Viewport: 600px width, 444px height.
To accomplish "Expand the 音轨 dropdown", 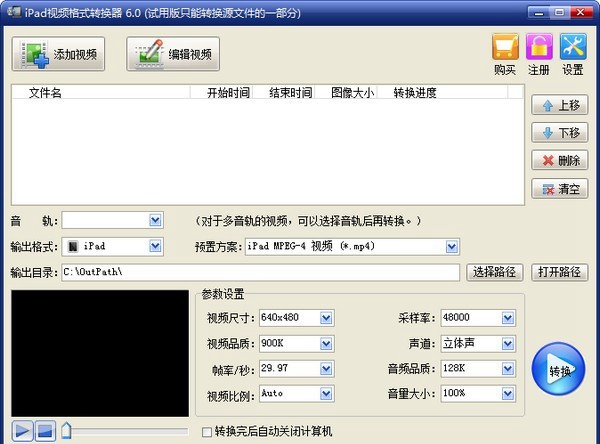I will tap(155, 220).
